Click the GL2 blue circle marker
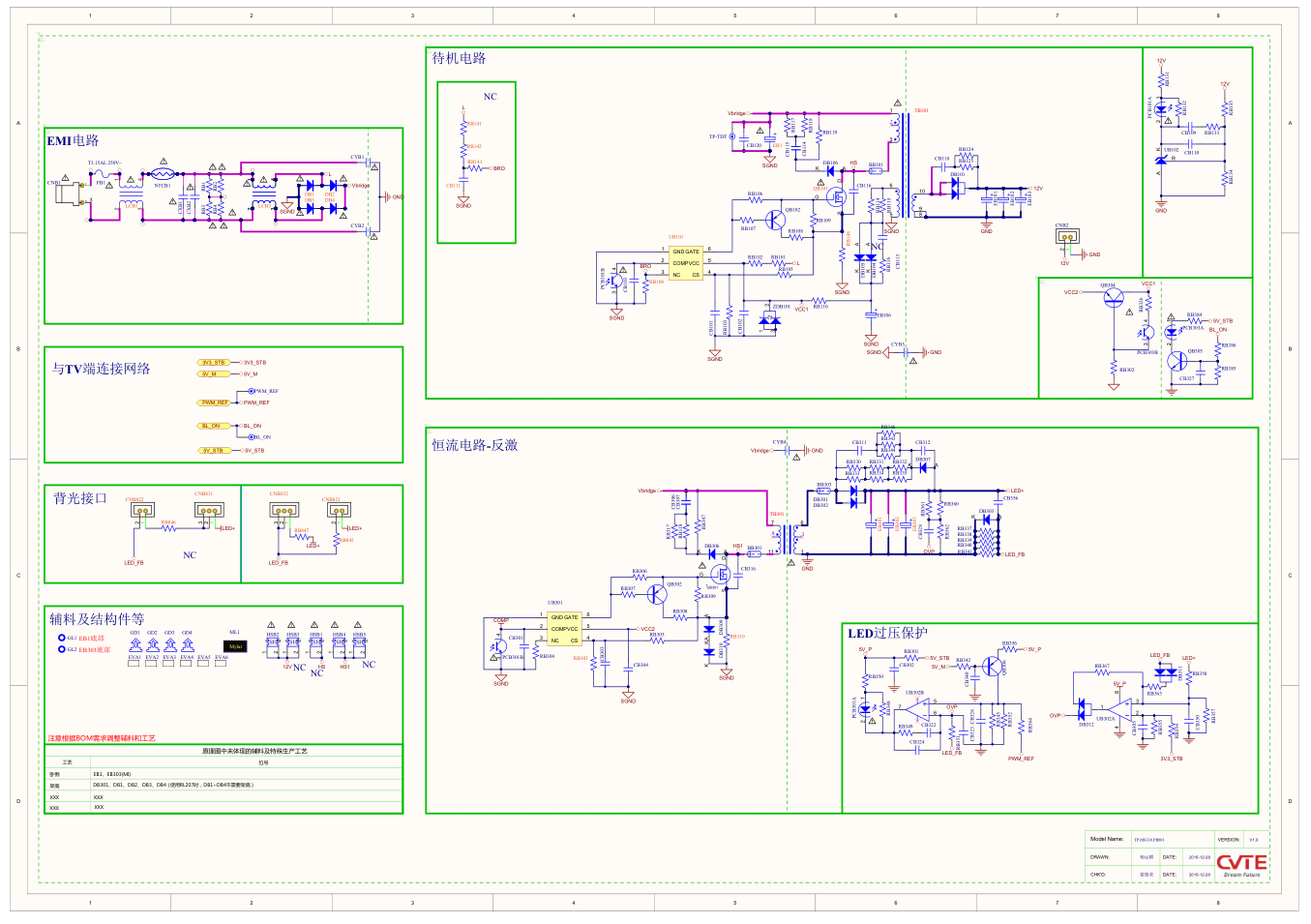The width and height of the screenshot is (1311, 924). [62, 649]
